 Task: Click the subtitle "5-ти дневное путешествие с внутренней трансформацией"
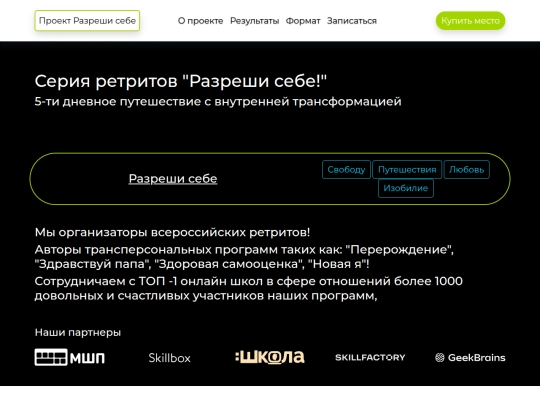pyautogui.click(x=218, y=102)
